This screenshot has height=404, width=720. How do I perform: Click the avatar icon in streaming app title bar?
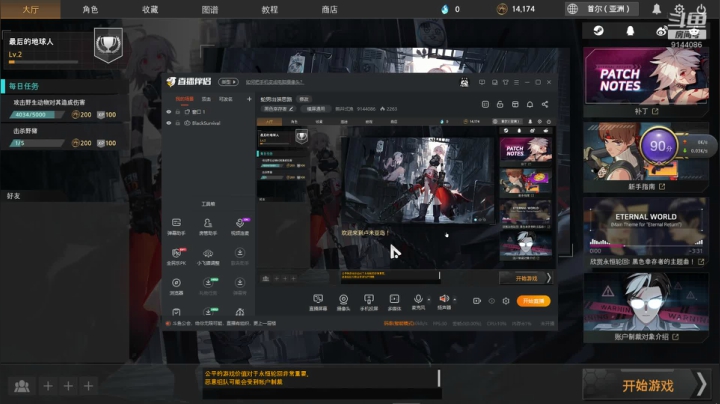point(464,82)
